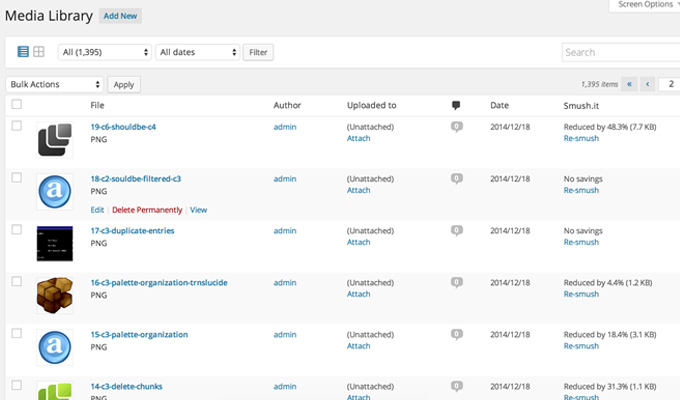Sort by Date column header
This screenshot has height=400, width=680.
click(x=500, y=105)
